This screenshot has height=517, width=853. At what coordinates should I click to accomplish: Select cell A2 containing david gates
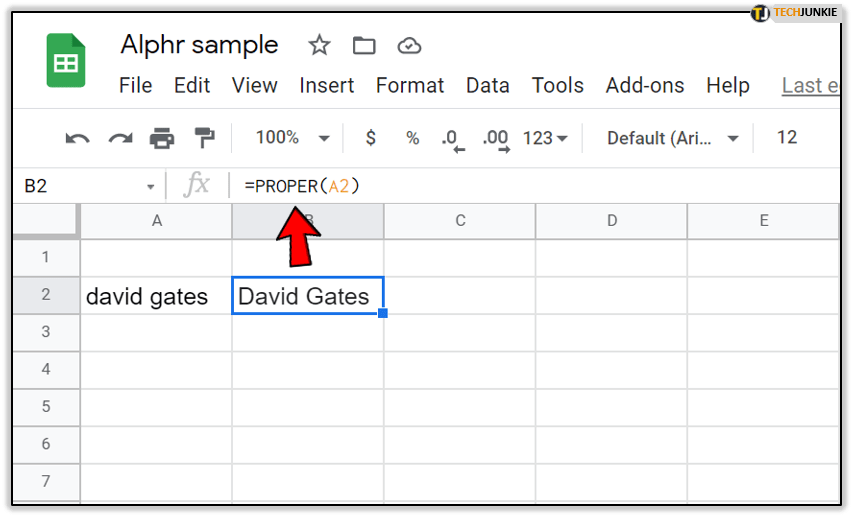pos(156,296)
